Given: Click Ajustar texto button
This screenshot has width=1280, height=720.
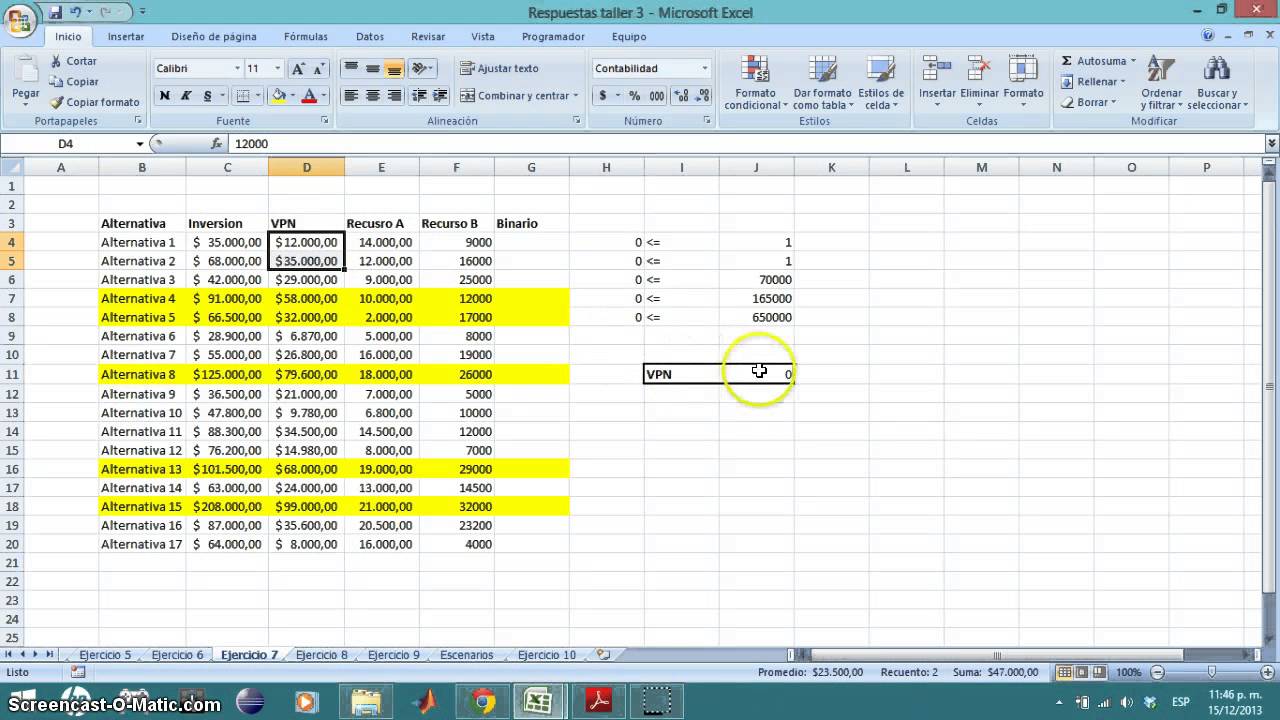Looking at the screenshot, I should click(x=499, y=68).
